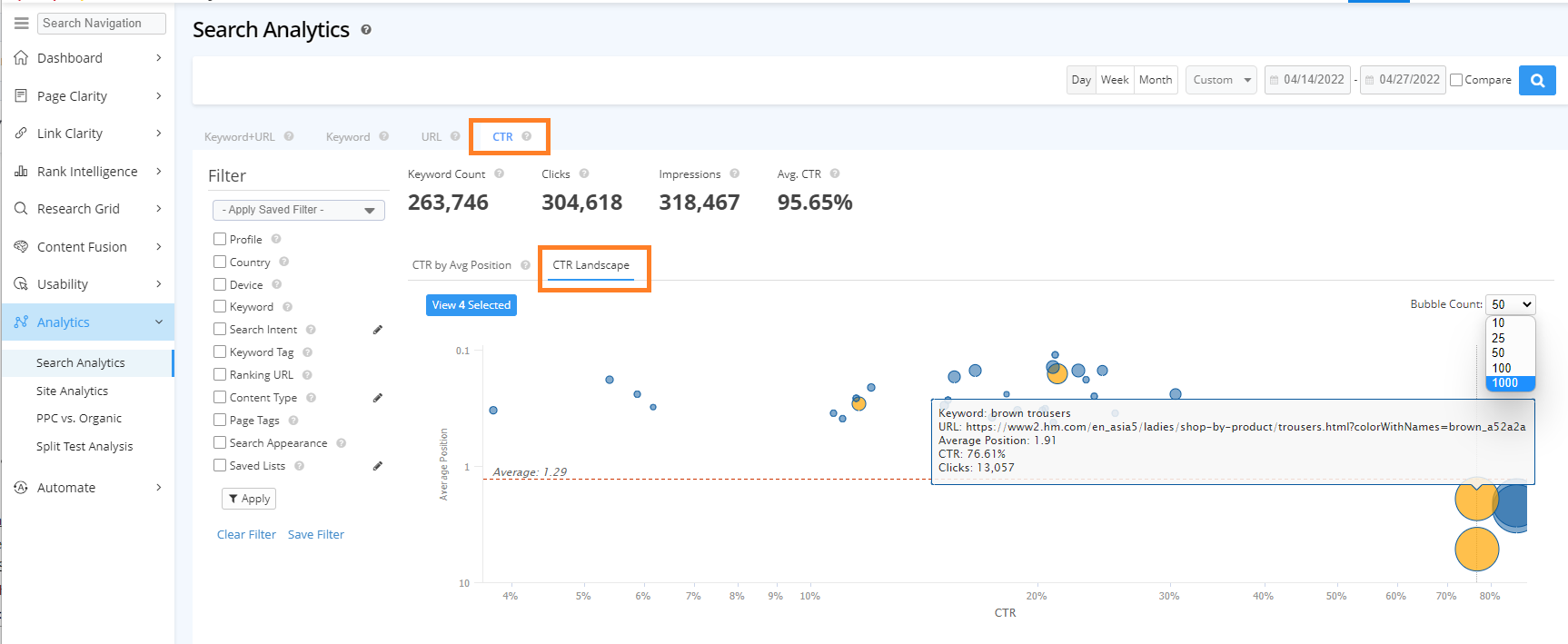This screenshot has height=644, width=1568.
Task: Check the Country filter checkbox
Action: [220, 262]
